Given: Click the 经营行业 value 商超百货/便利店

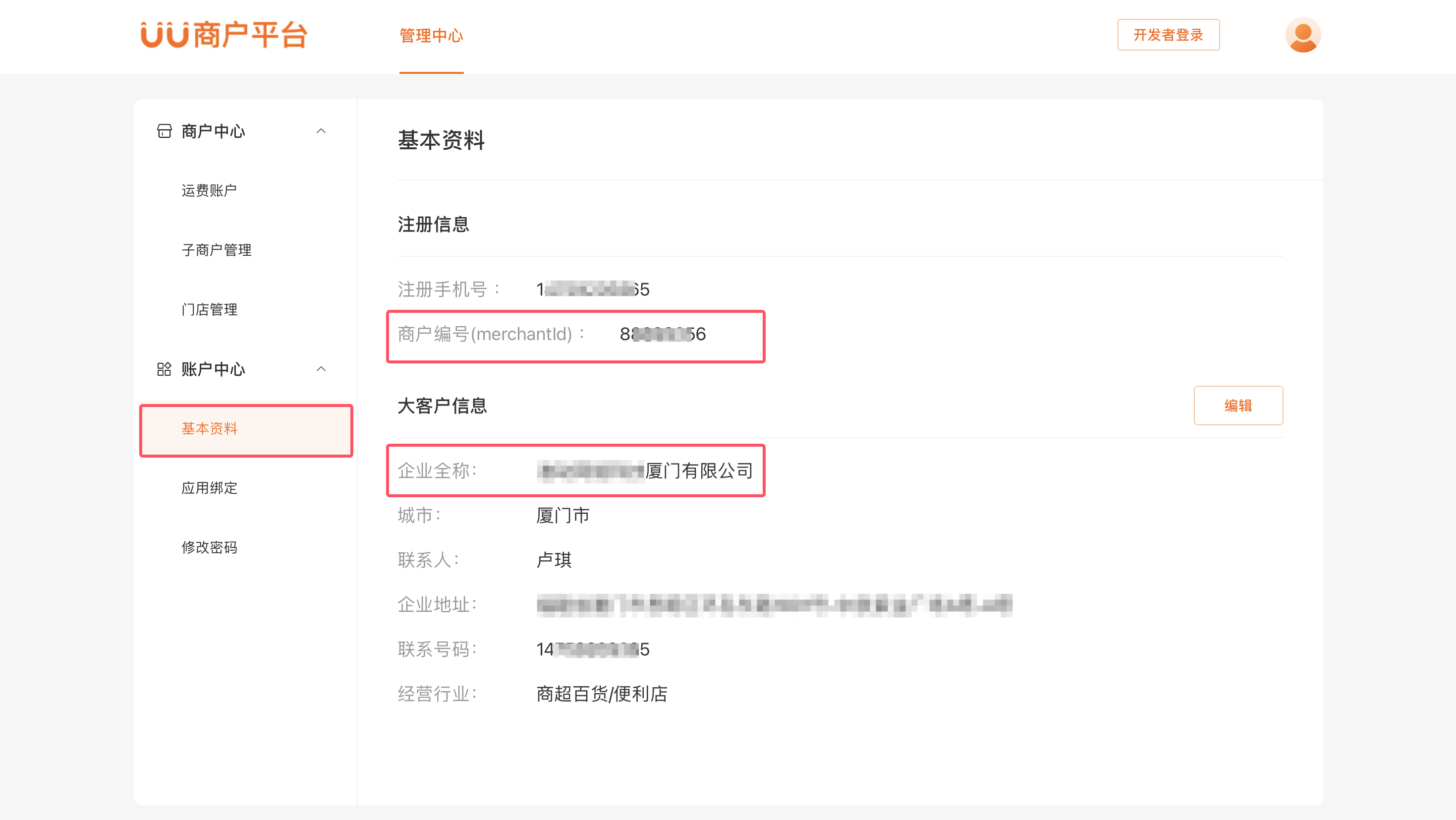Looking at the screenshot, I should point(602,694).
